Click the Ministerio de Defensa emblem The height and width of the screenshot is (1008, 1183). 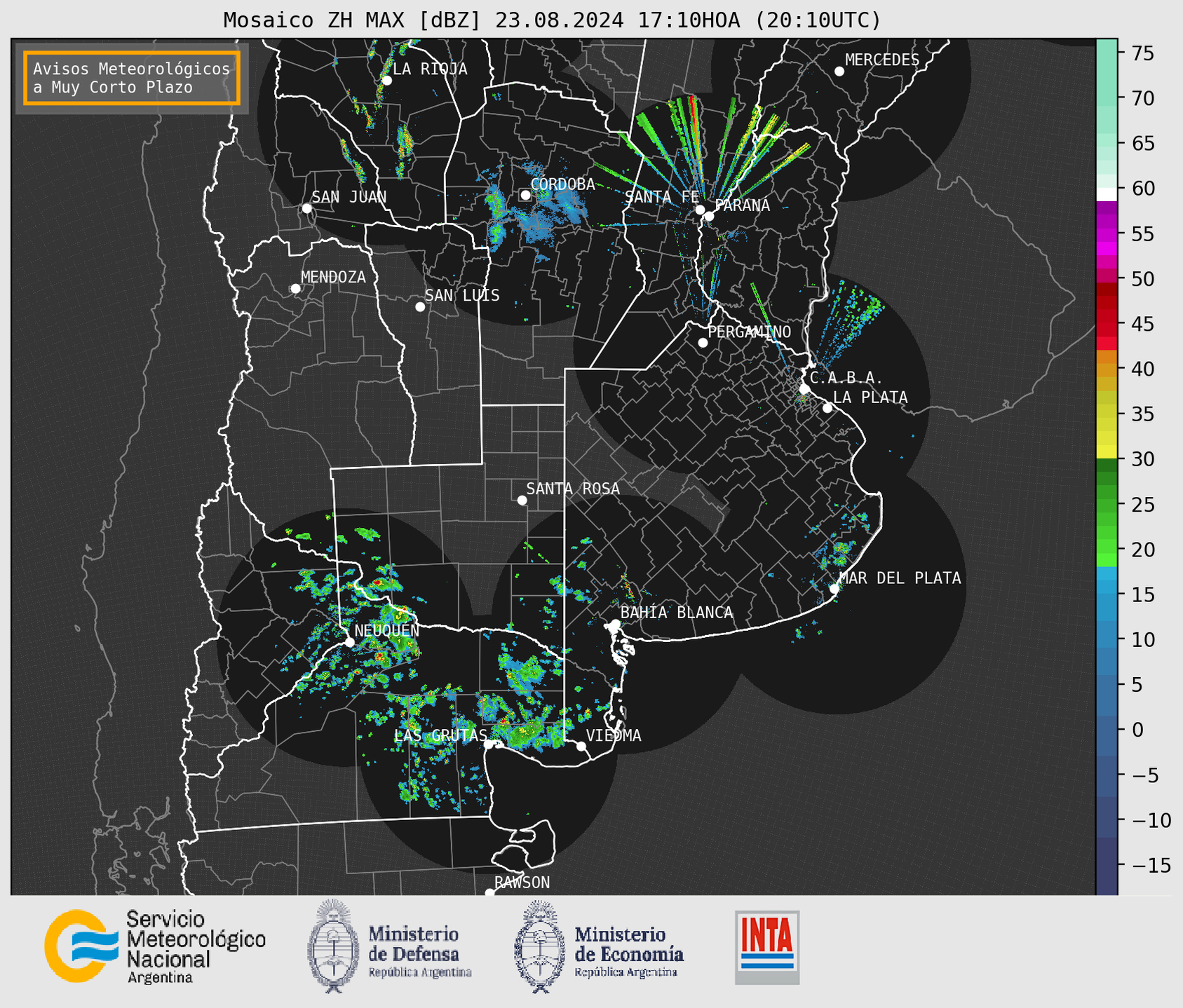pyautogui.click(x=334, y=946)
